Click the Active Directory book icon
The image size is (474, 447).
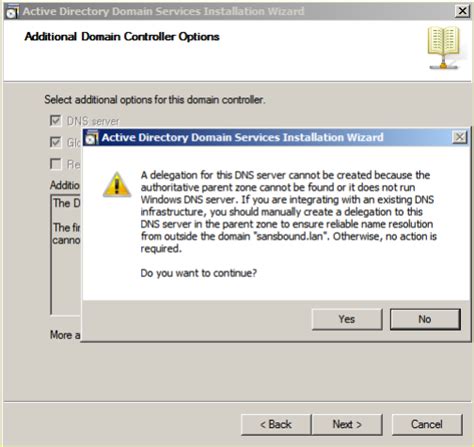tap(444, 48)
